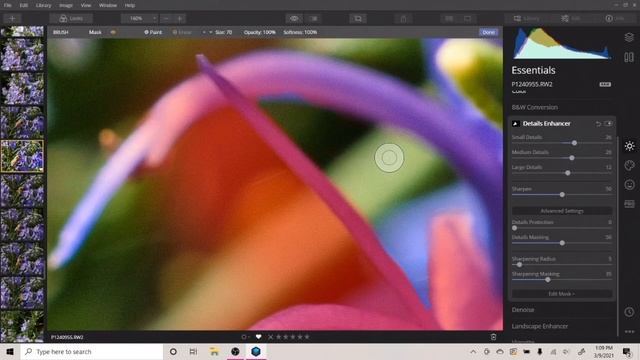The image size is (640, 360).
Task: Zoom out with the minus button
Action: coord(166,18)
